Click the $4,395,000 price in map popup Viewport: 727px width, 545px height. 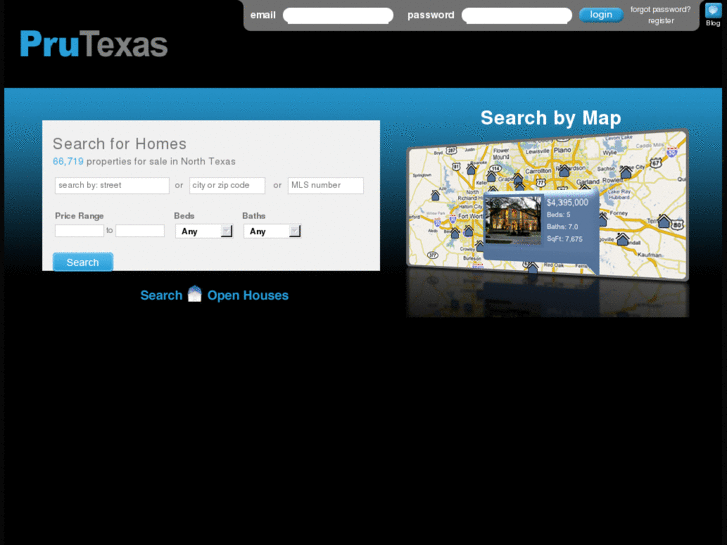tap(568, 203)
